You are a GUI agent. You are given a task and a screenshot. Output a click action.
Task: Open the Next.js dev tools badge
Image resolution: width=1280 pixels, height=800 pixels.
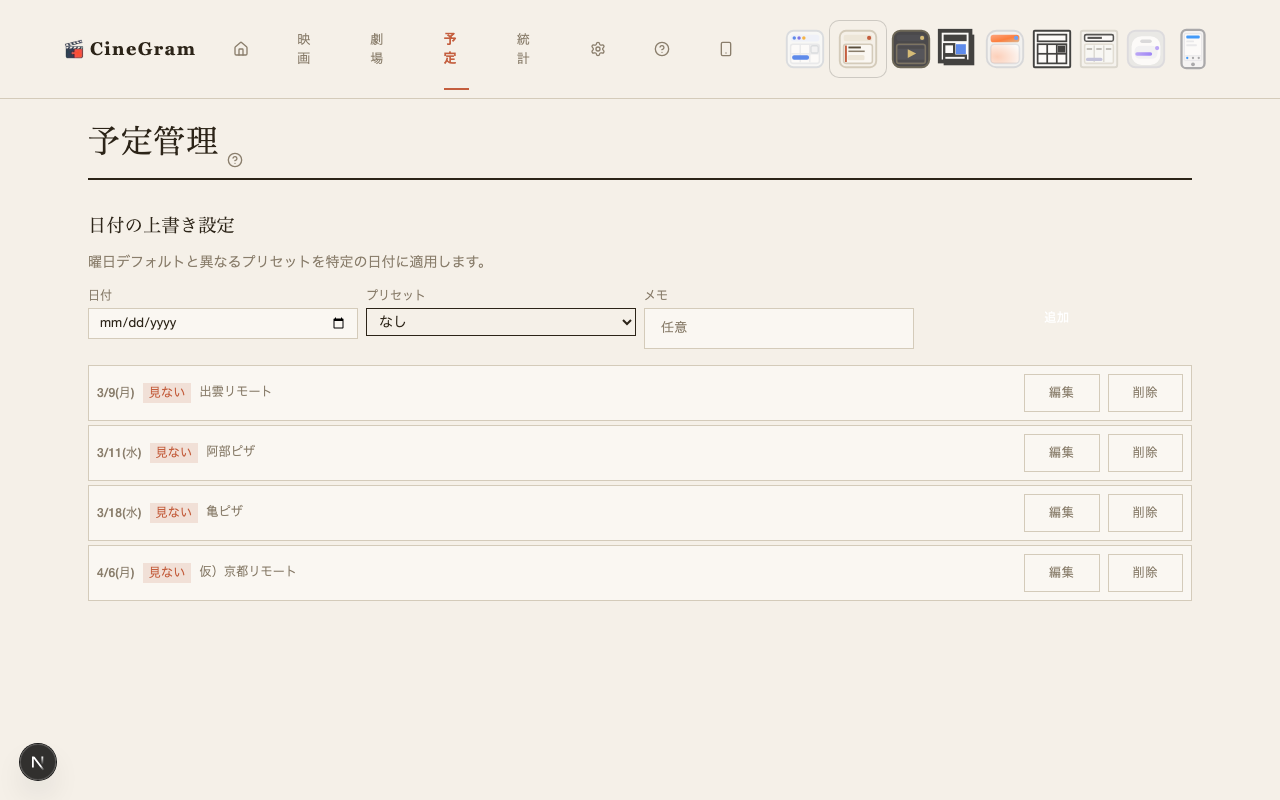(38, 762)
